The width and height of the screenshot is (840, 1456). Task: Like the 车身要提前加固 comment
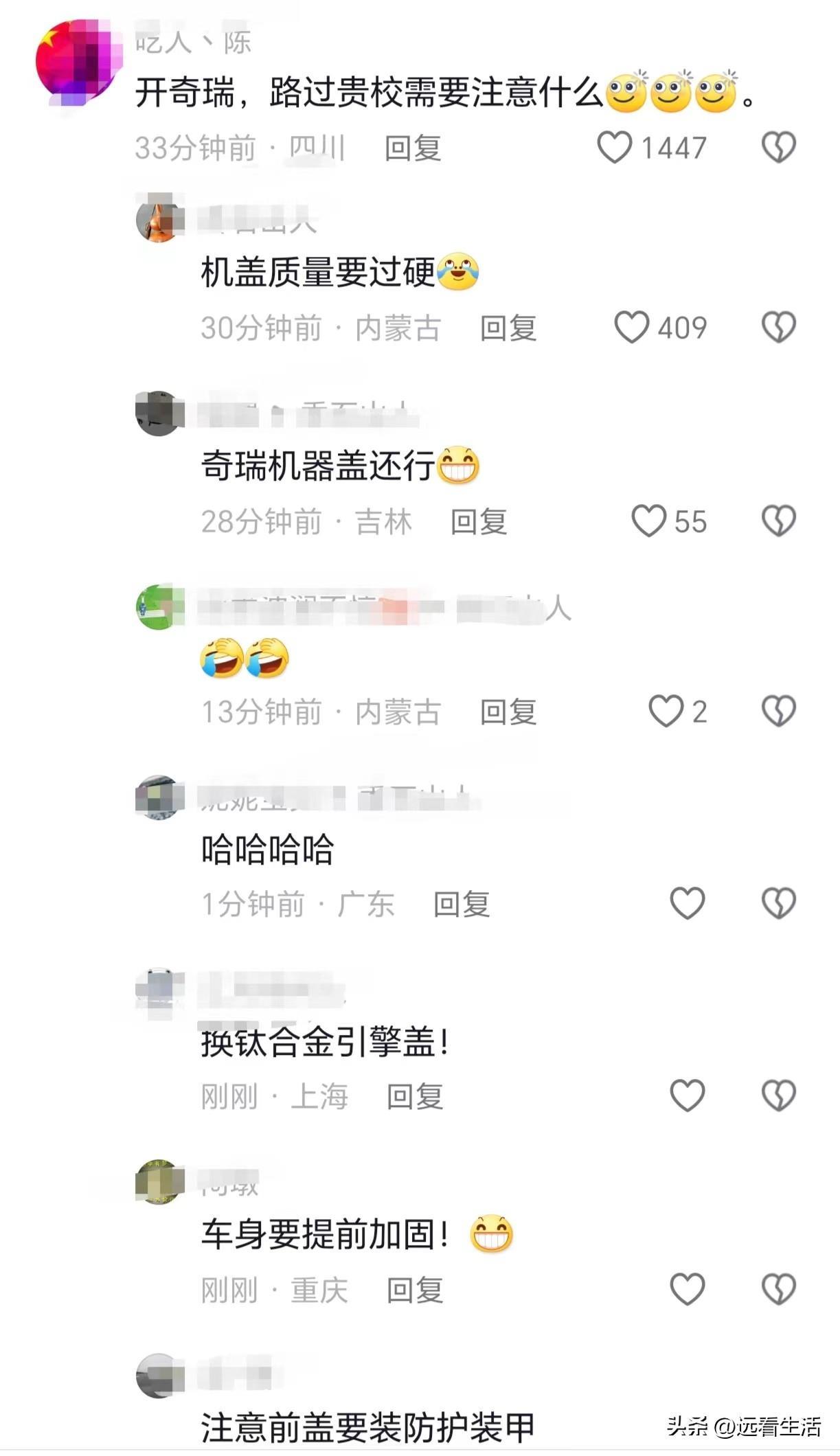click(x=687, y=1289)
